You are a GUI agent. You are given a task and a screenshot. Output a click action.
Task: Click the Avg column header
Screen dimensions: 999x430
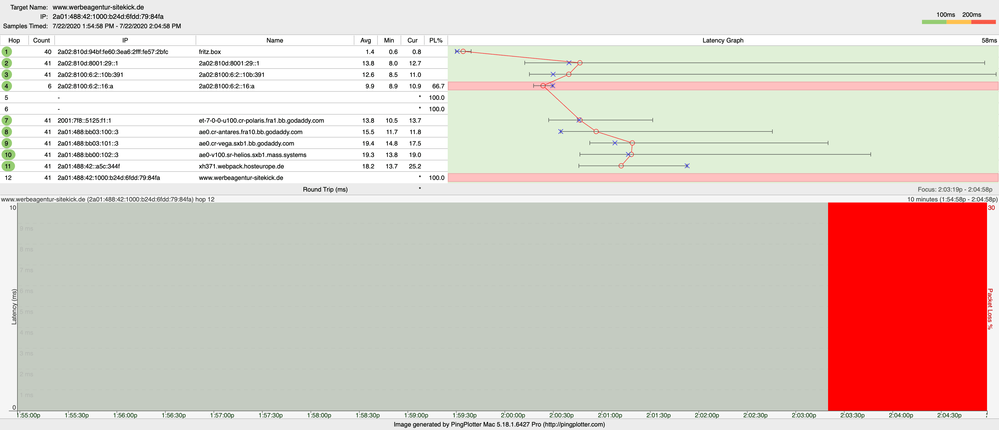point(366,40)
